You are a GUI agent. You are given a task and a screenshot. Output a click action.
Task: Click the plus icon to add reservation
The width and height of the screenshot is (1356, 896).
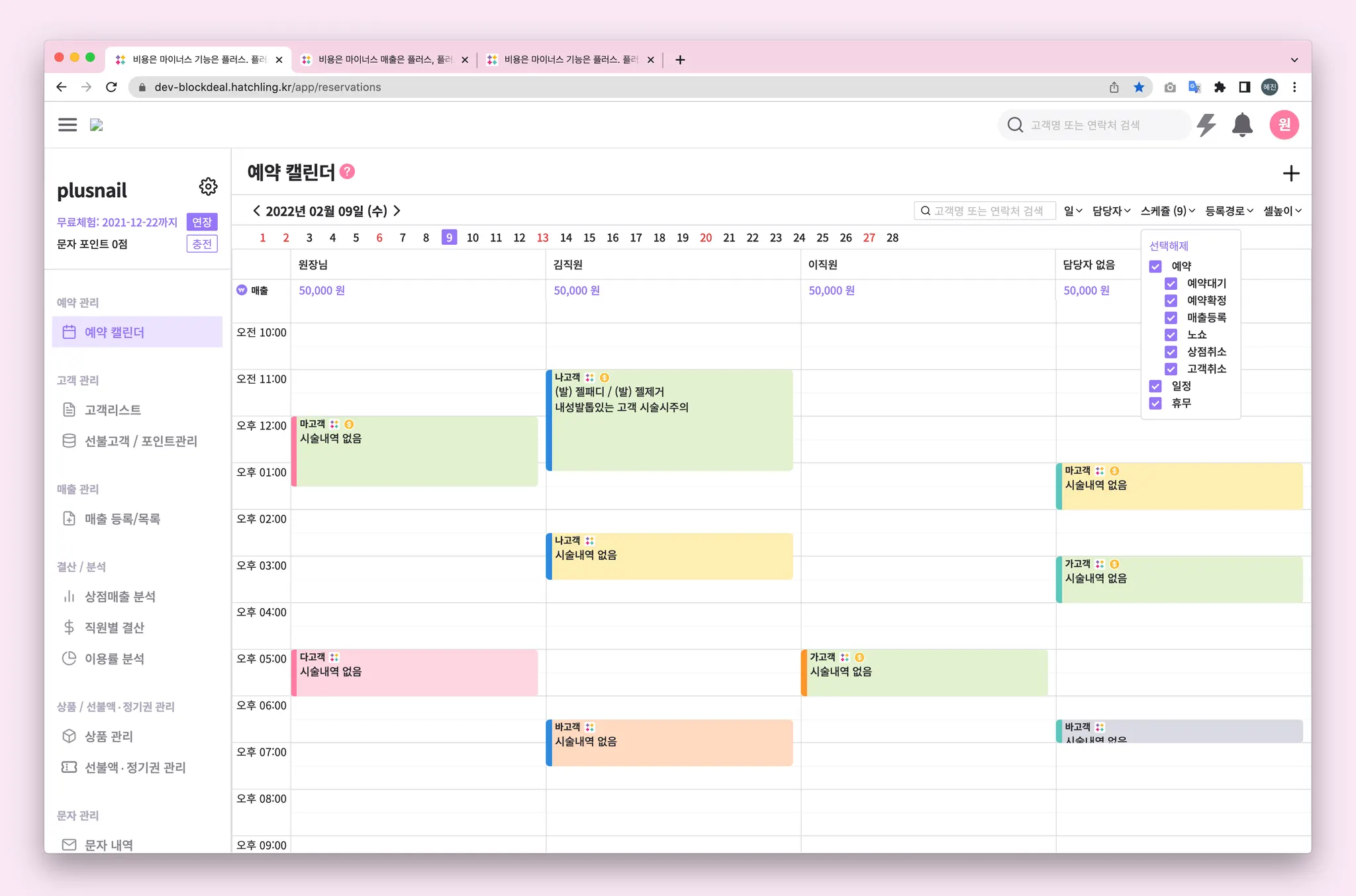click(1290, 174)
